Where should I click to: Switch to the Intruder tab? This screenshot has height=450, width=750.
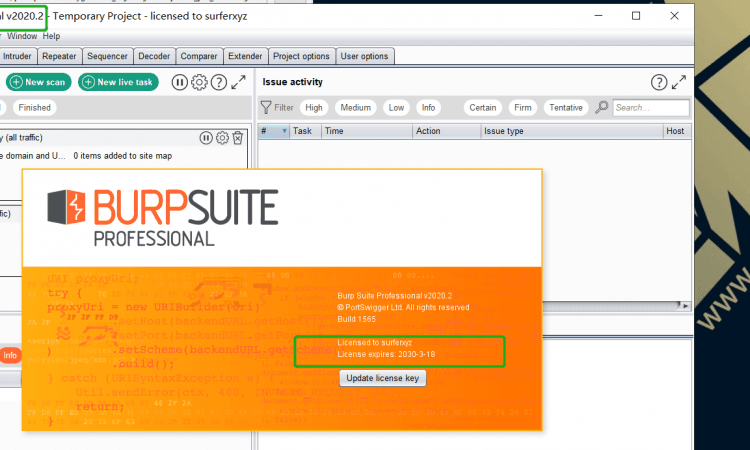point(17,56)
